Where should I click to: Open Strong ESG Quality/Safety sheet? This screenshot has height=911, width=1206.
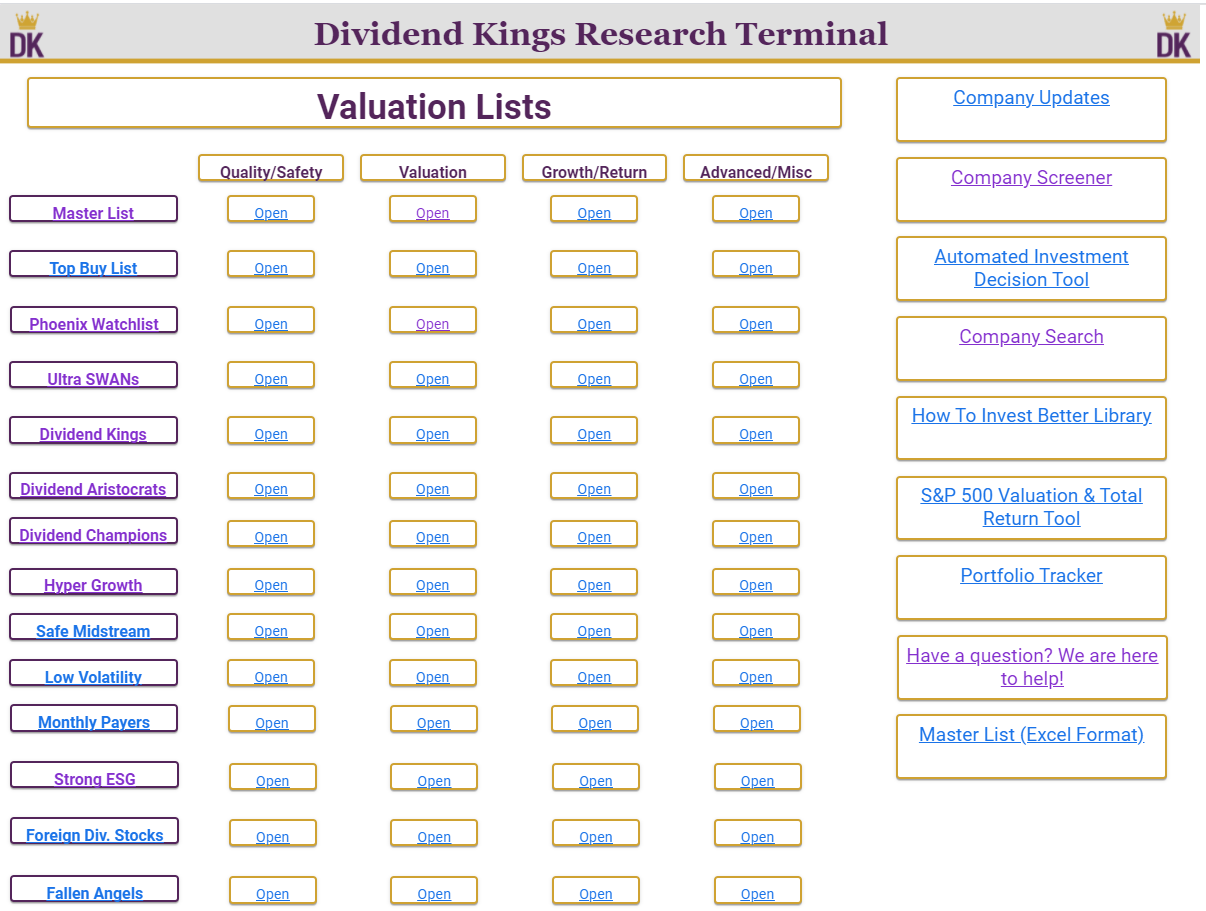(x=273, y=781)
